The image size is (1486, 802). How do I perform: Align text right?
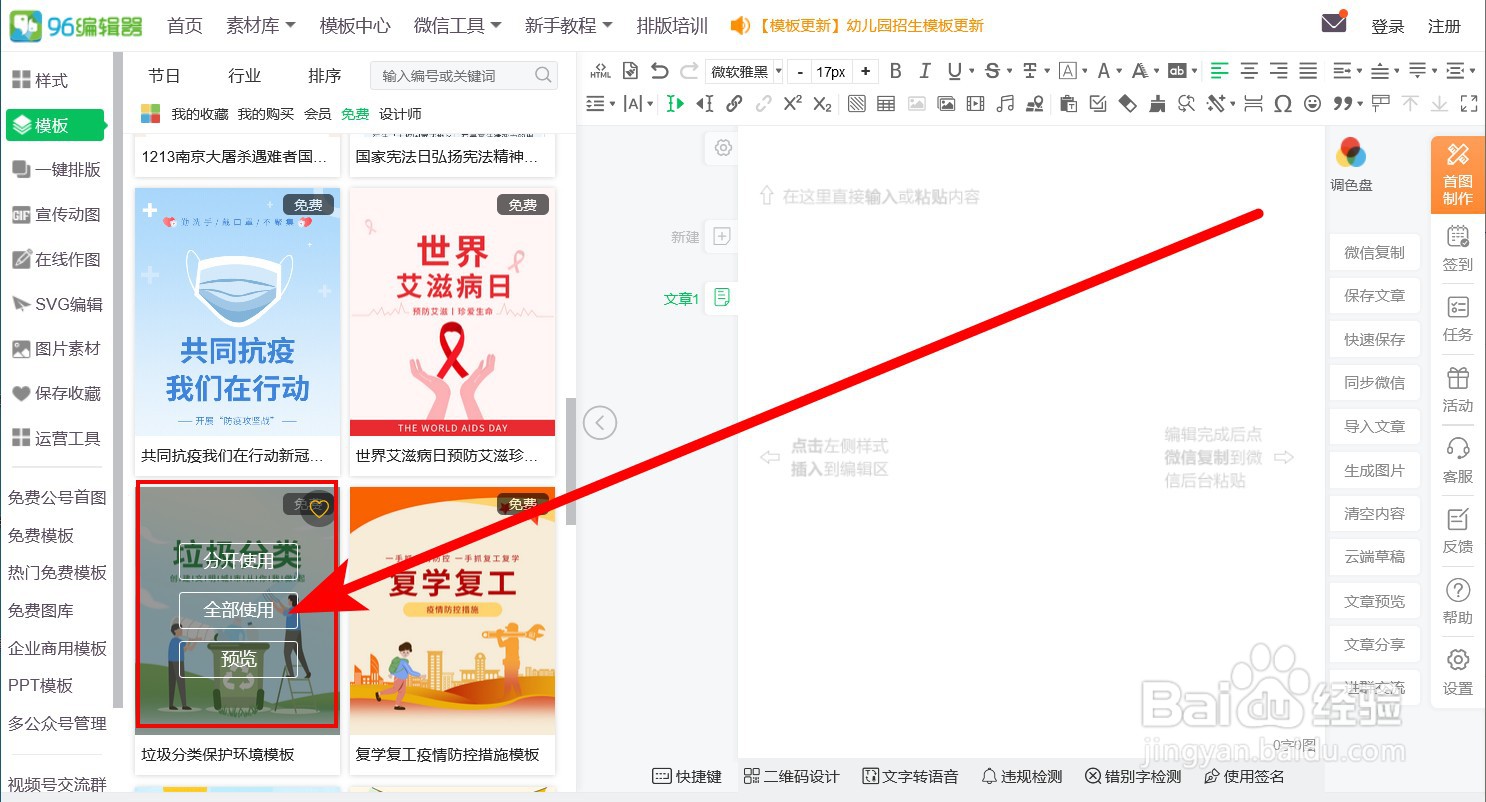(x=1278, y=71)
